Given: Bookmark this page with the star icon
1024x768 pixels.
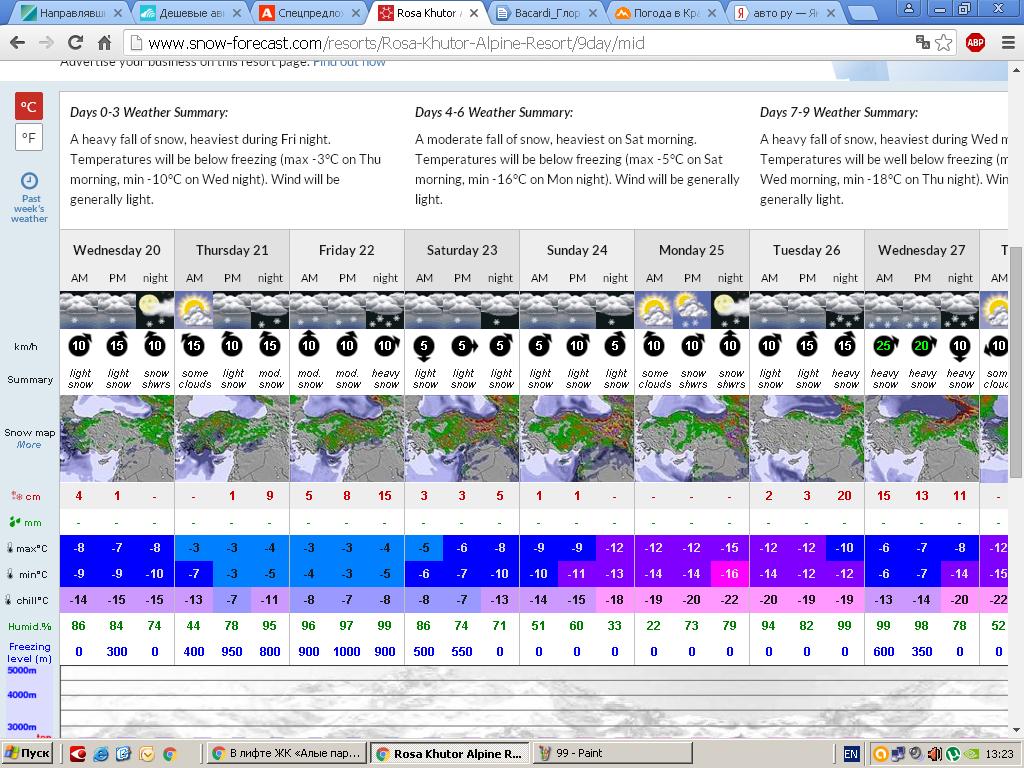Looking at the screenshot, I should [944, 43].
